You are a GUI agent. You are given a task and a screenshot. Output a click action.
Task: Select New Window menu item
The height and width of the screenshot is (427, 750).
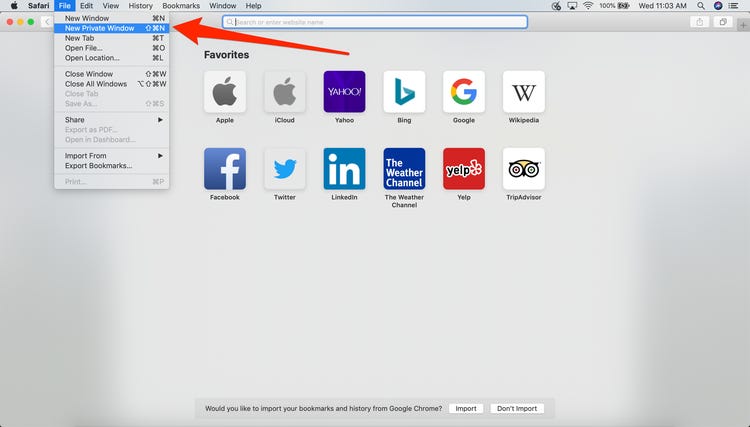[x=111, y=18]
